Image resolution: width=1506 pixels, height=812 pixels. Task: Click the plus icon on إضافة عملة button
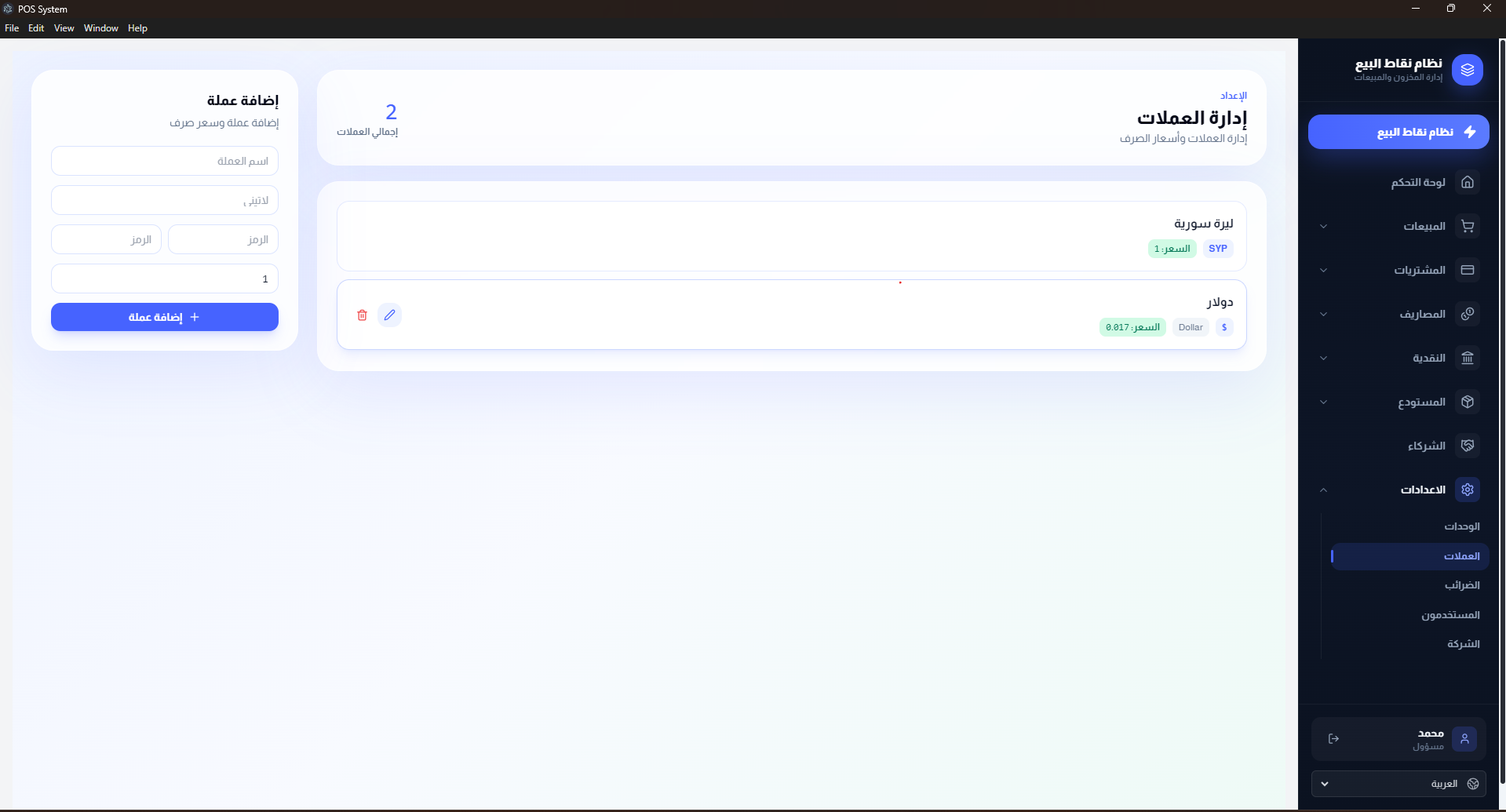(195, 317)
